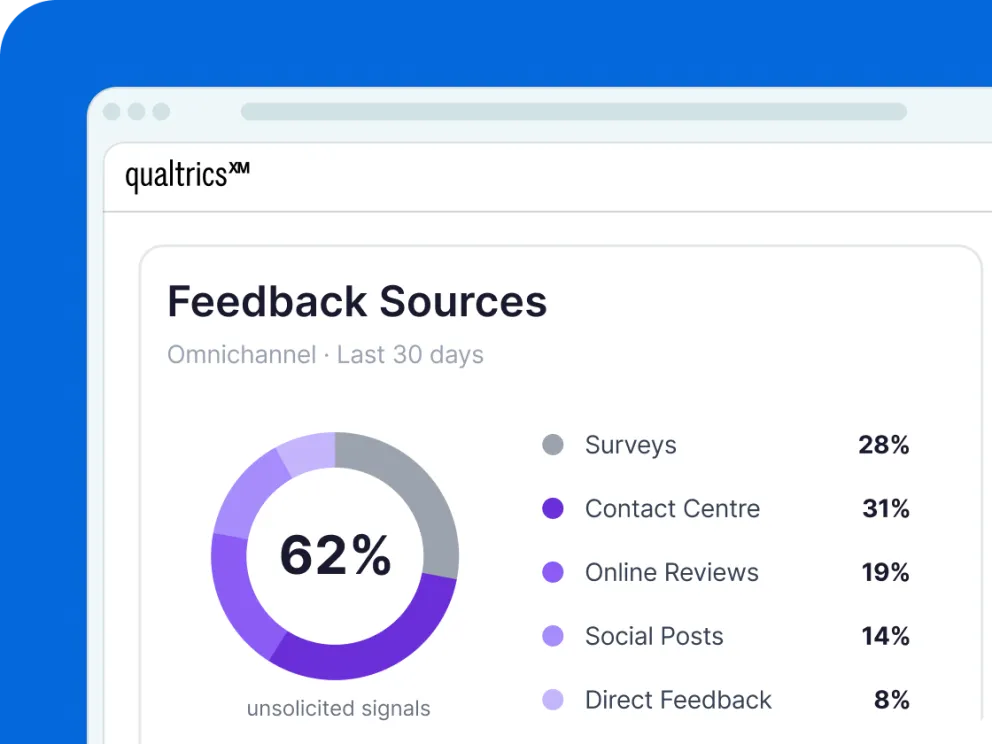Click the Social Posts legend label

pyautogui.click(x=654, y=636)
